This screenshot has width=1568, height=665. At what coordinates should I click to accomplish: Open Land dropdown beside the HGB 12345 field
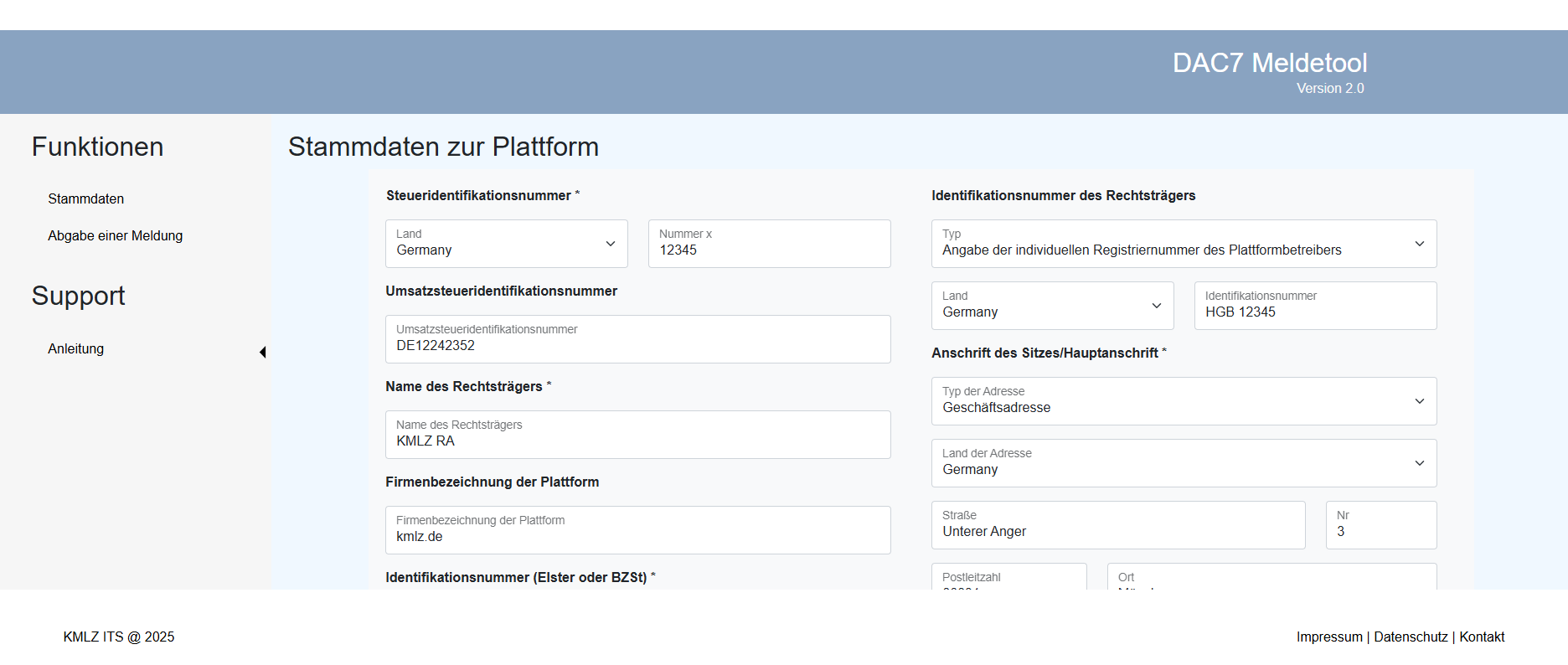click(1052, 306)
